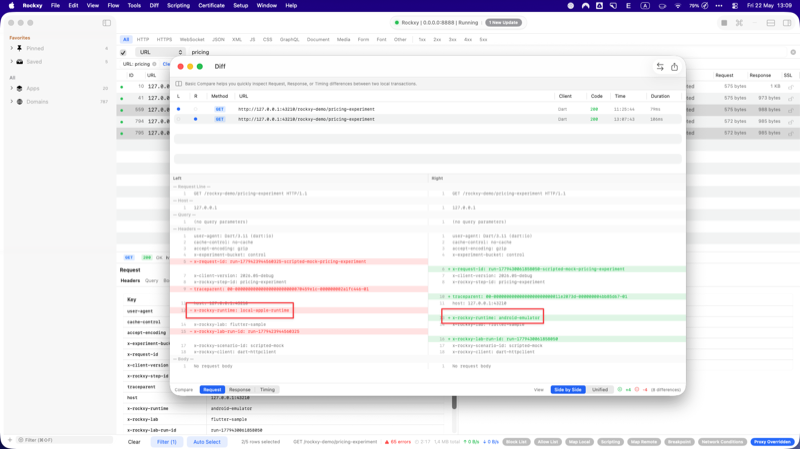800x449 pixels.
Task: Click the Response column header in main table
Action: point(760,75)
